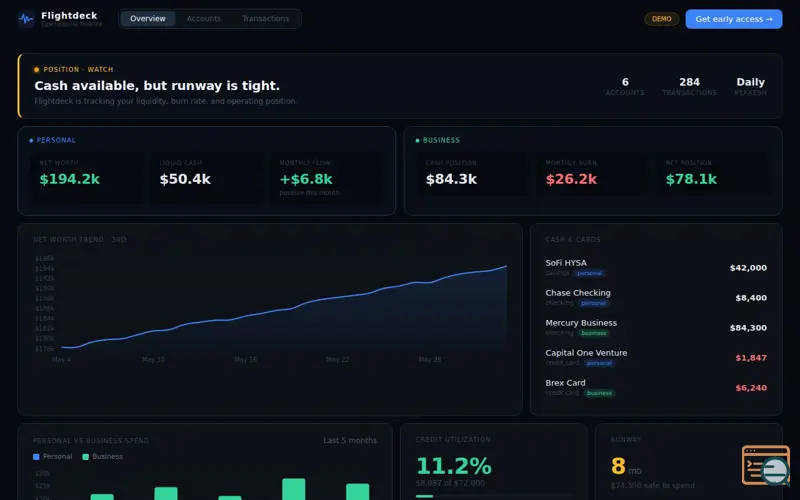Click the Daily refresh stat

(751, 86)
